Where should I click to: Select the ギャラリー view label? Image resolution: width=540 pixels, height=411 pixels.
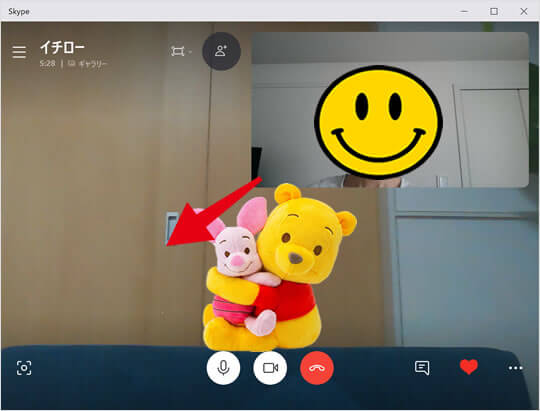tap(93, 63)
